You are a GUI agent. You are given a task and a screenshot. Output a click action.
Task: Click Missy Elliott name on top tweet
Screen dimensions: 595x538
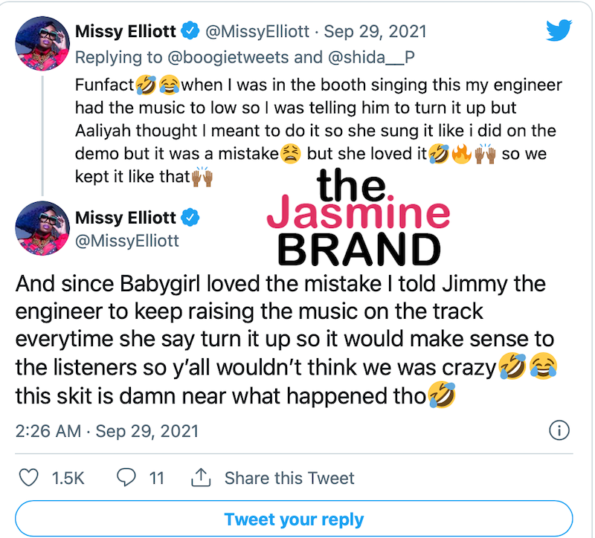point(126,31)
